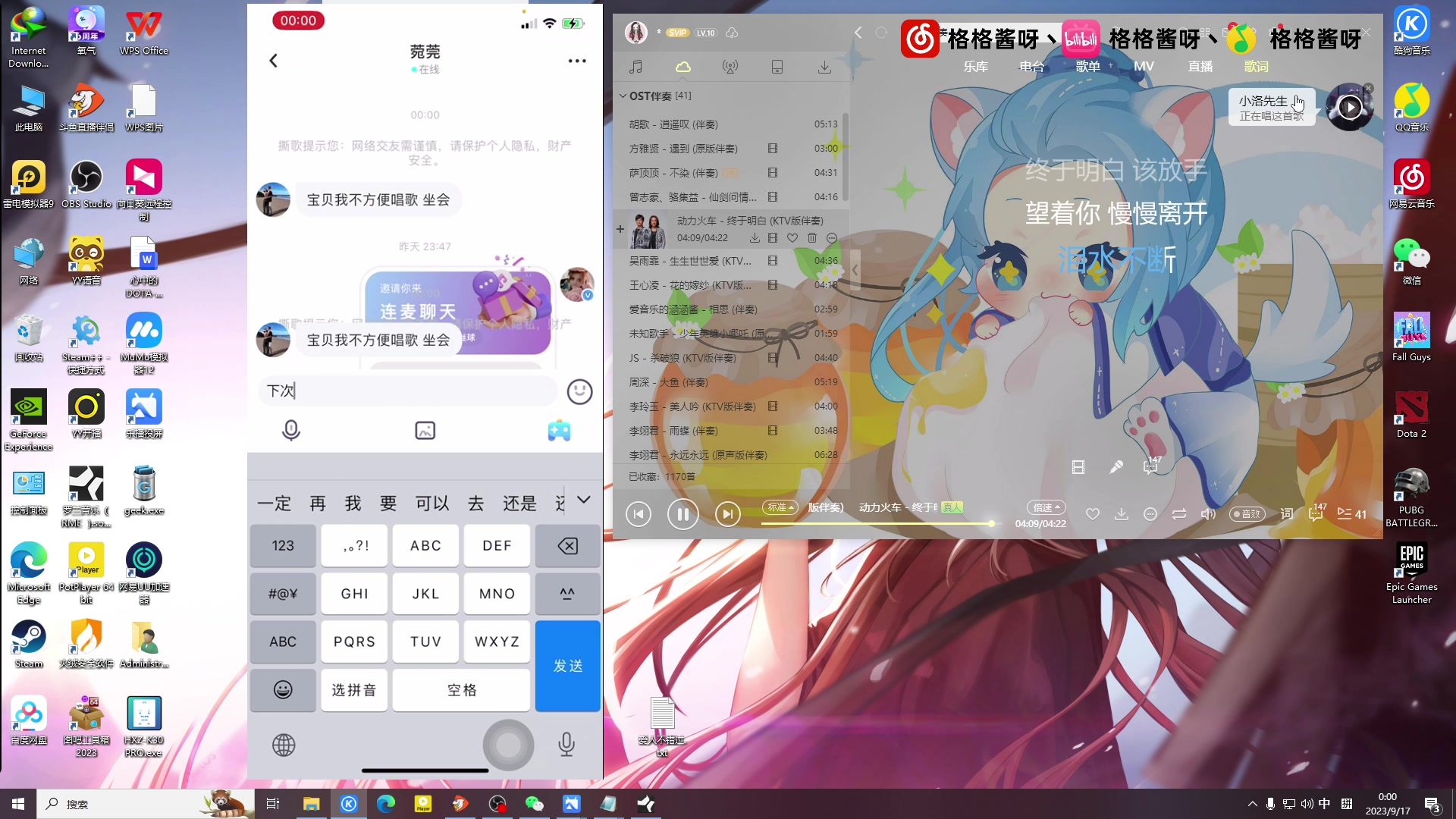Open 乐库 music library menu
This screenshot has height=819, width=1456.
975,67
